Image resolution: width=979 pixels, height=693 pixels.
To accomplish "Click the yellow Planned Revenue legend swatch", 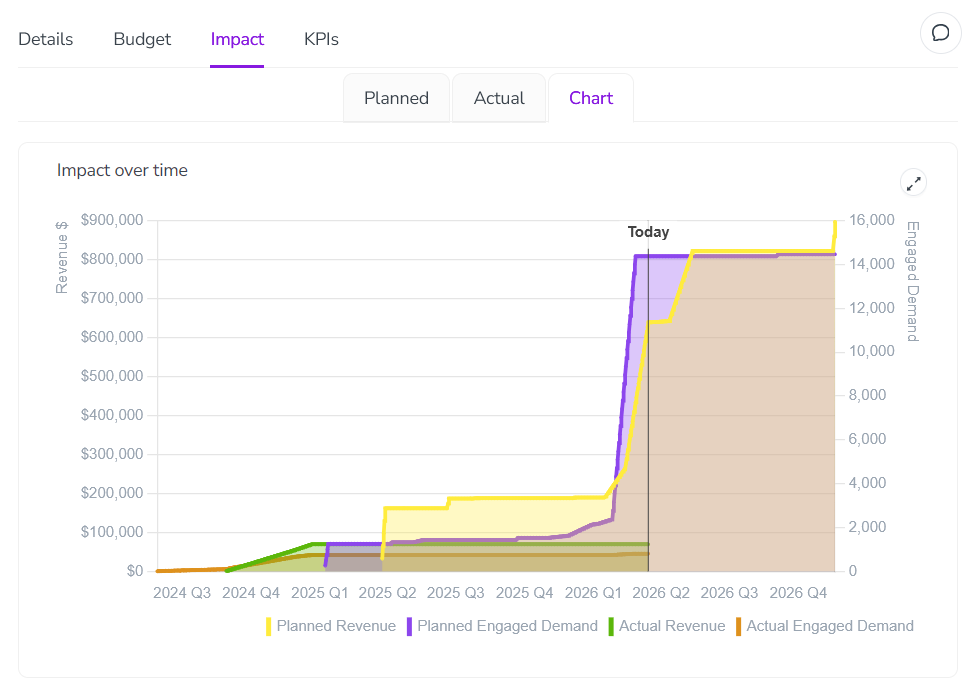I will [268, 627].
